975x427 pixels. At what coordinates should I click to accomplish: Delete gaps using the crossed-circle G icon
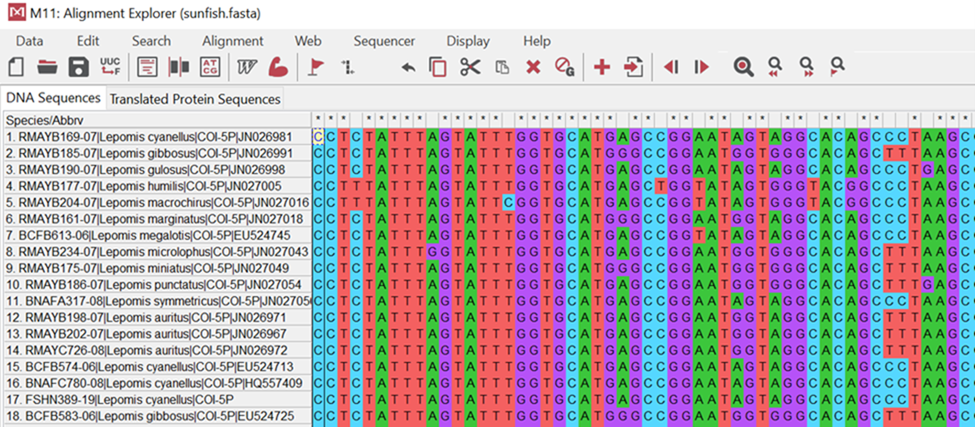click(x=565, y=67)
